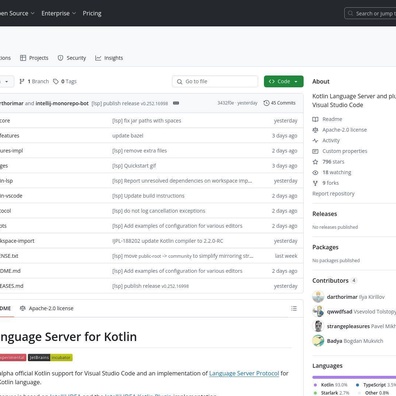The height and width of the screenshot is (396, 396).
Task: Click the star icon in About
Action: pyautogui.click(x=315, y=162)
